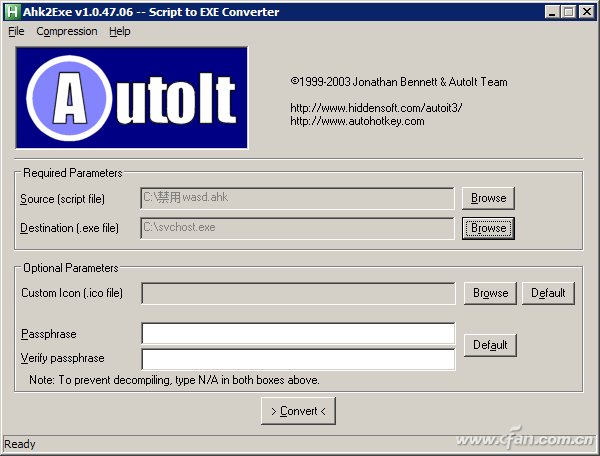Click the Custom Icon path field
Image resolution: width=600 pixels, height=456 pixels.
(x=298, y=293)
